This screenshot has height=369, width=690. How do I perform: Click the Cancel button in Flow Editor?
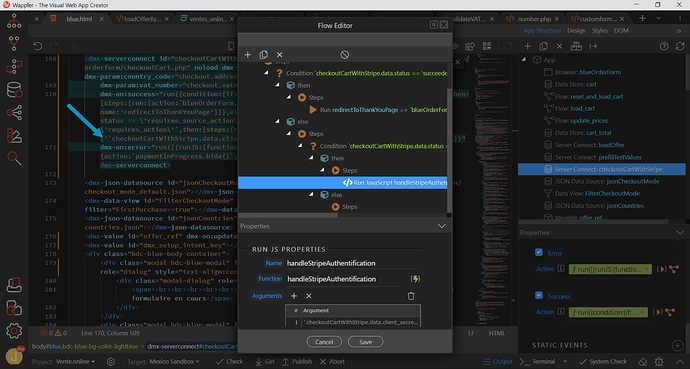(x=324, y=342)
